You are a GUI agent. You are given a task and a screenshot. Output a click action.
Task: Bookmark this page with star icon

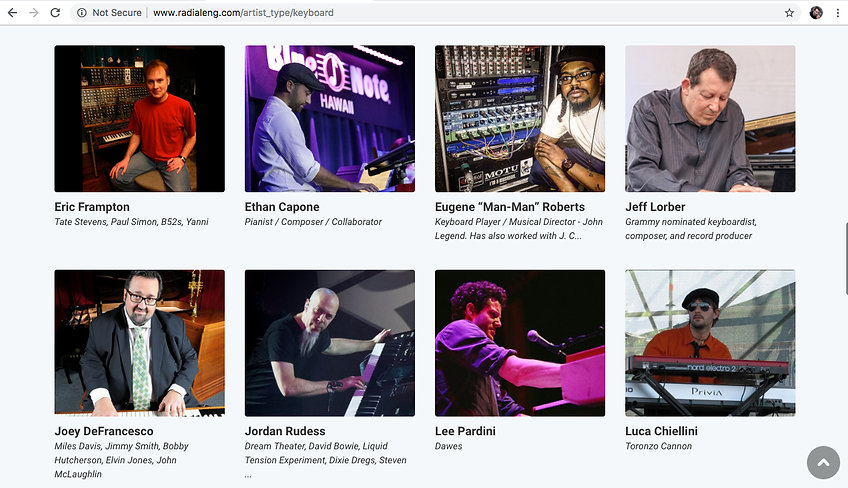pos(789,12)
